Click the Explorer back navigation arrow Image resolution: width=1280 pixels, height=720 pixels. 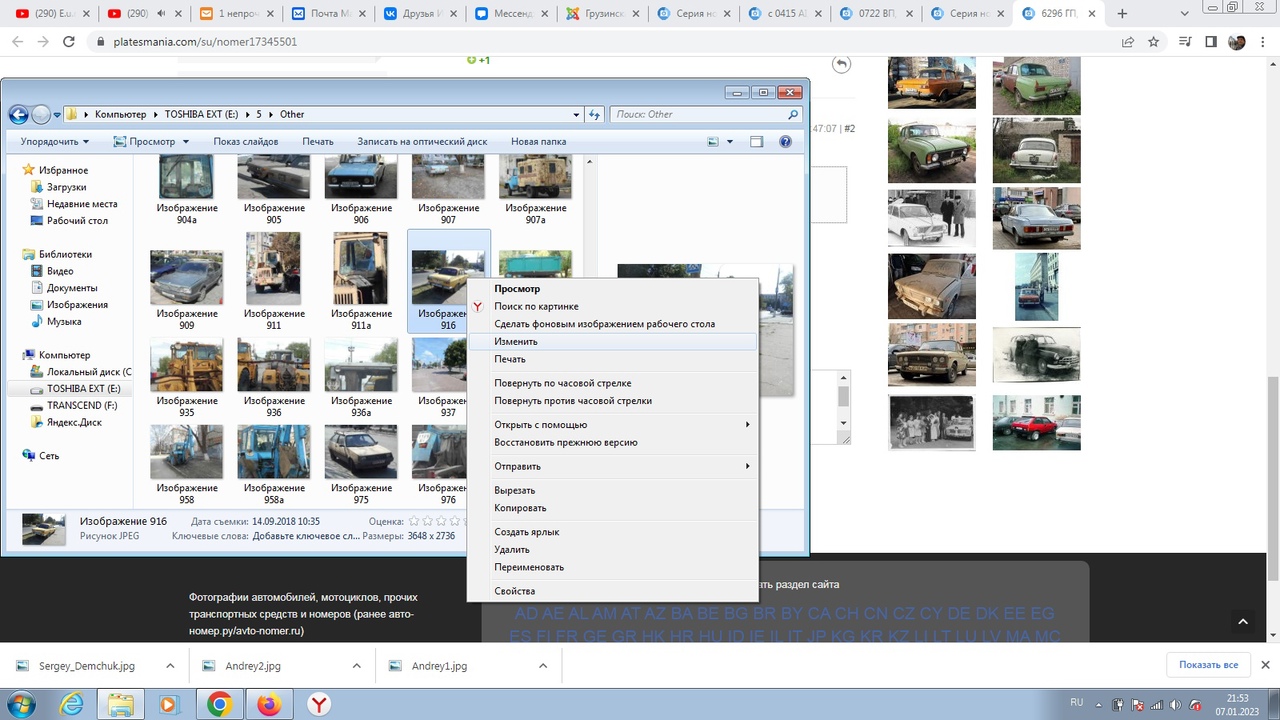pos(17,114)
